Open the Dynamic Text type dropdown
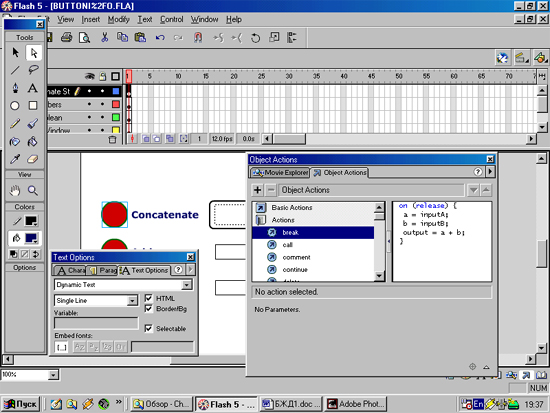This screenshot has height=413, width=550. pyautogui.click(x=187, y=285)
